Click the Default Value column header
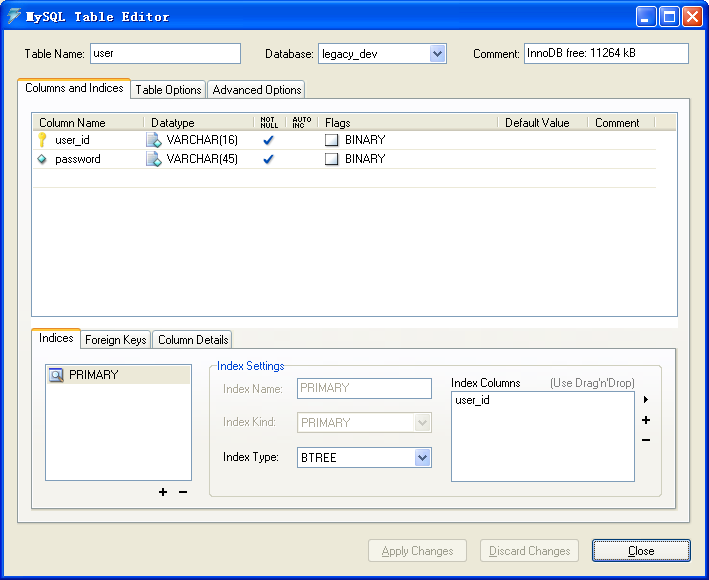The image size is (709, 580). point(543,123)
